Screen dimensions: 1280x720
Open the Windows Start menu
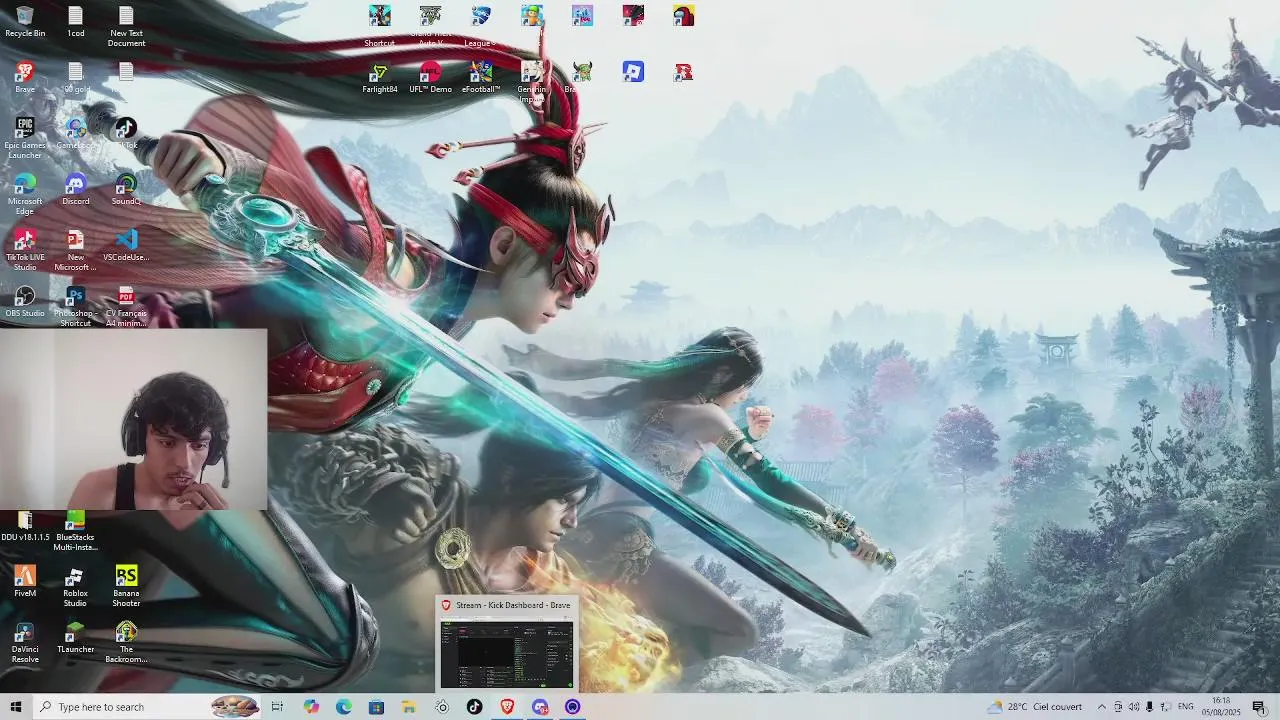tap(15, 707)
